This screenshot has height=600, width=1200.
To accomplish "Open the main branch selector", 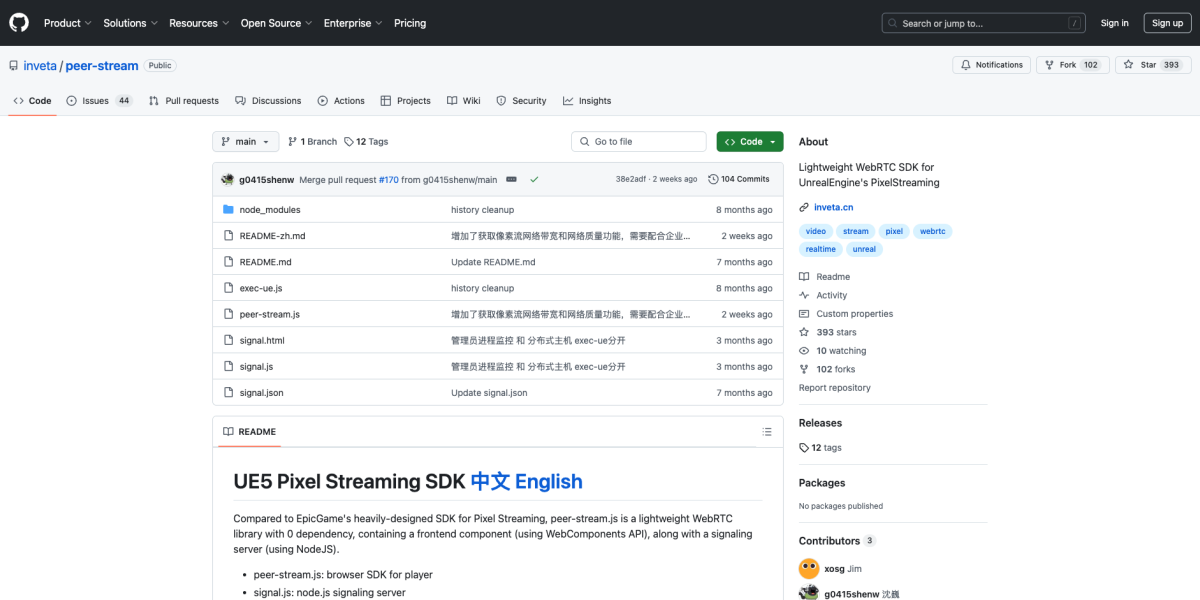I will point(245,141).
